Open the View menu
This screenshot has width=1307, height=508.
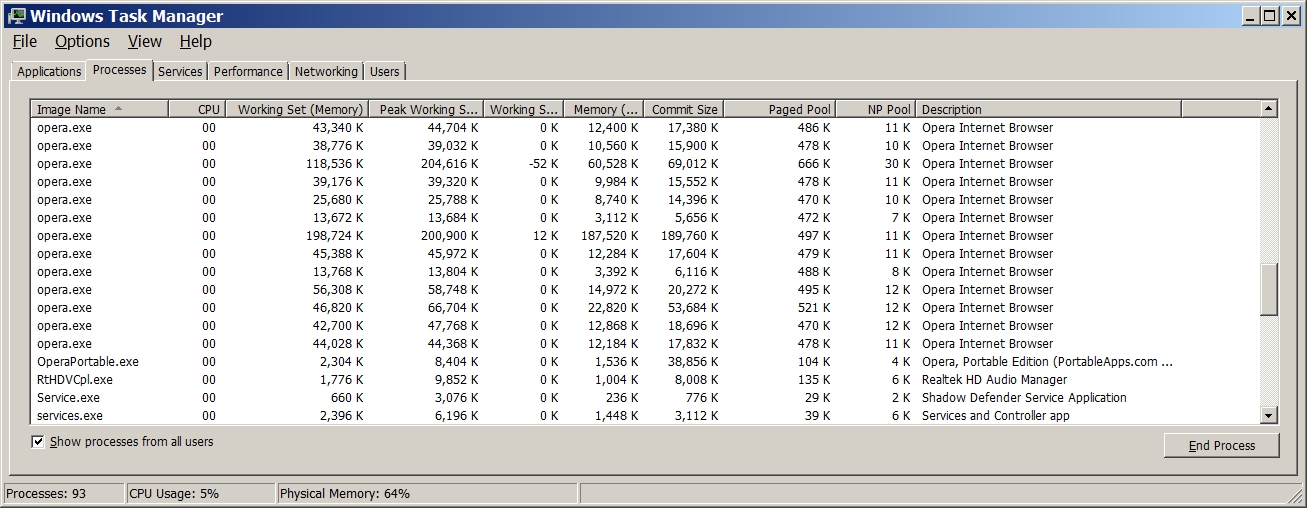tap(145, 41)
